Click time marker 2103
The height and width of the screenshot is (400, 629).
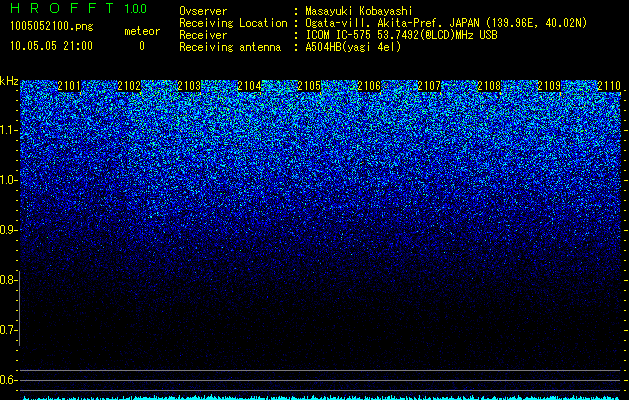tap(189, 86)
